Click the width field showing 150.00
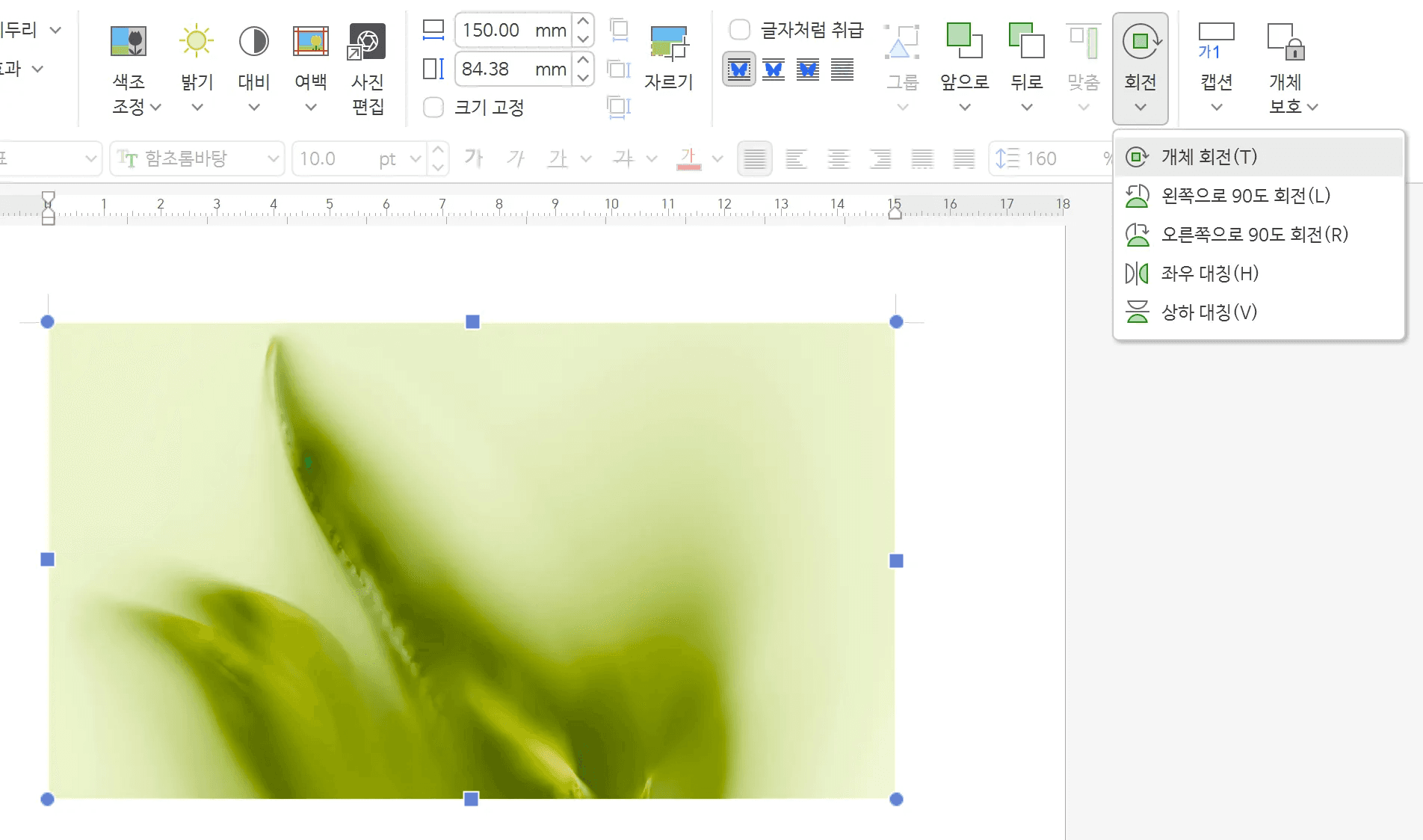1423x840 pixels. click(513, 30)
